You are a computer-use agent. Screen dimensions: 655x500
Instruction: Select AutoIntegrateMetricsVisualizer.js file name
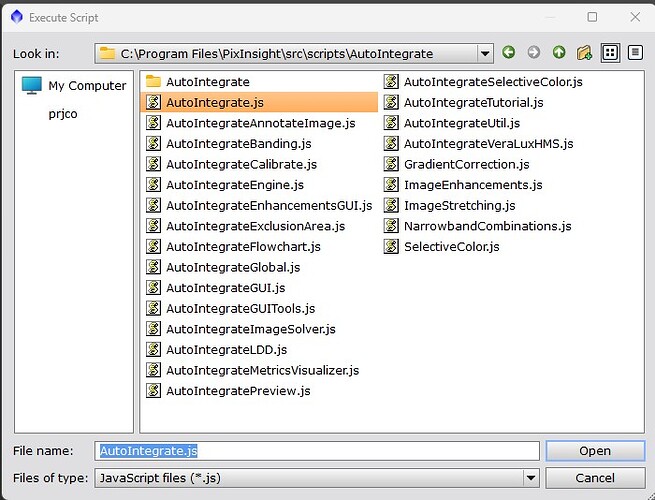pyautogui.click(x=262, y=371)
